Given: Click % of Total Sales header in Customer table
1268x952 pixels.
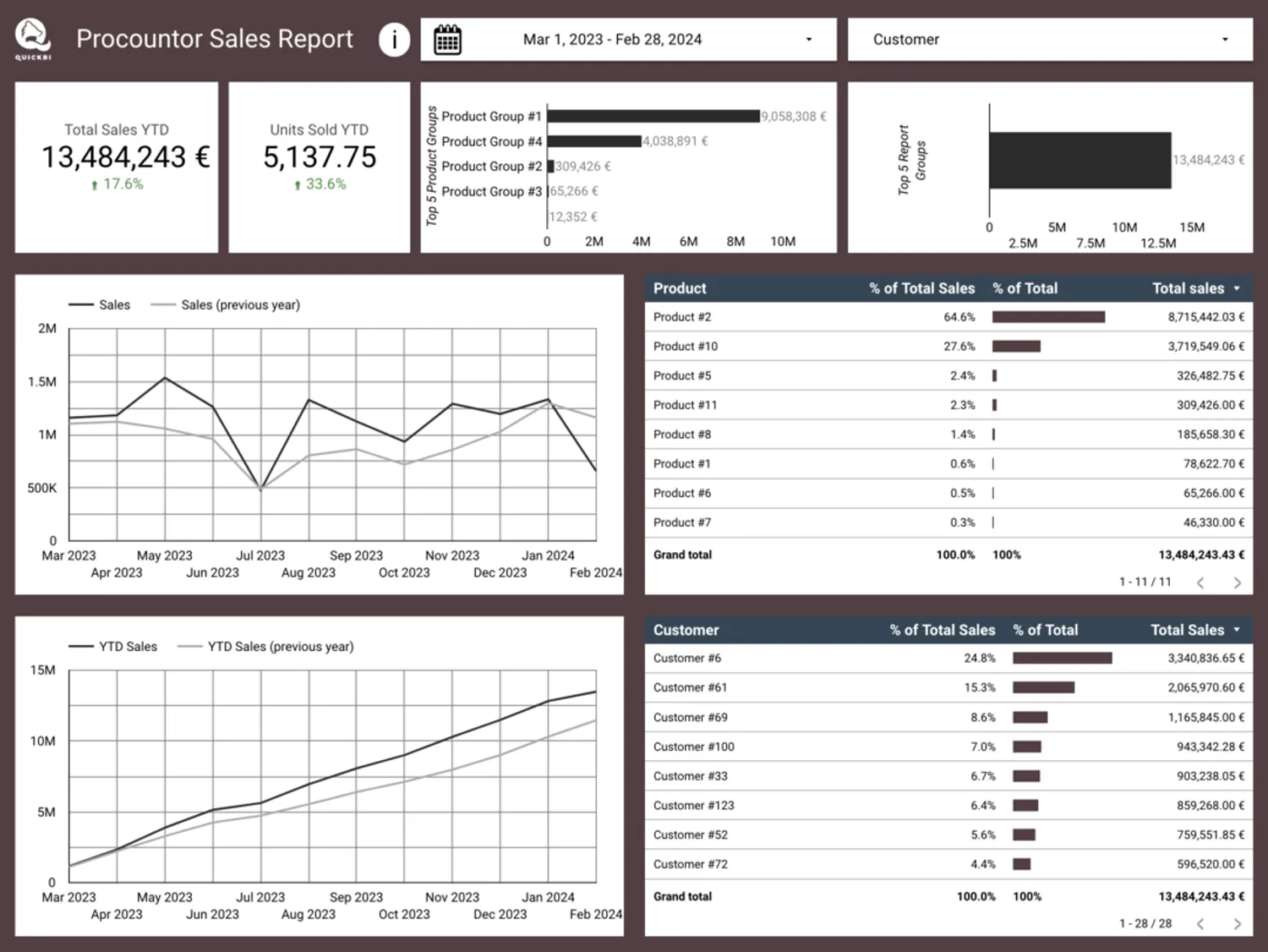Looking at the screenshot, I should 942,630.
